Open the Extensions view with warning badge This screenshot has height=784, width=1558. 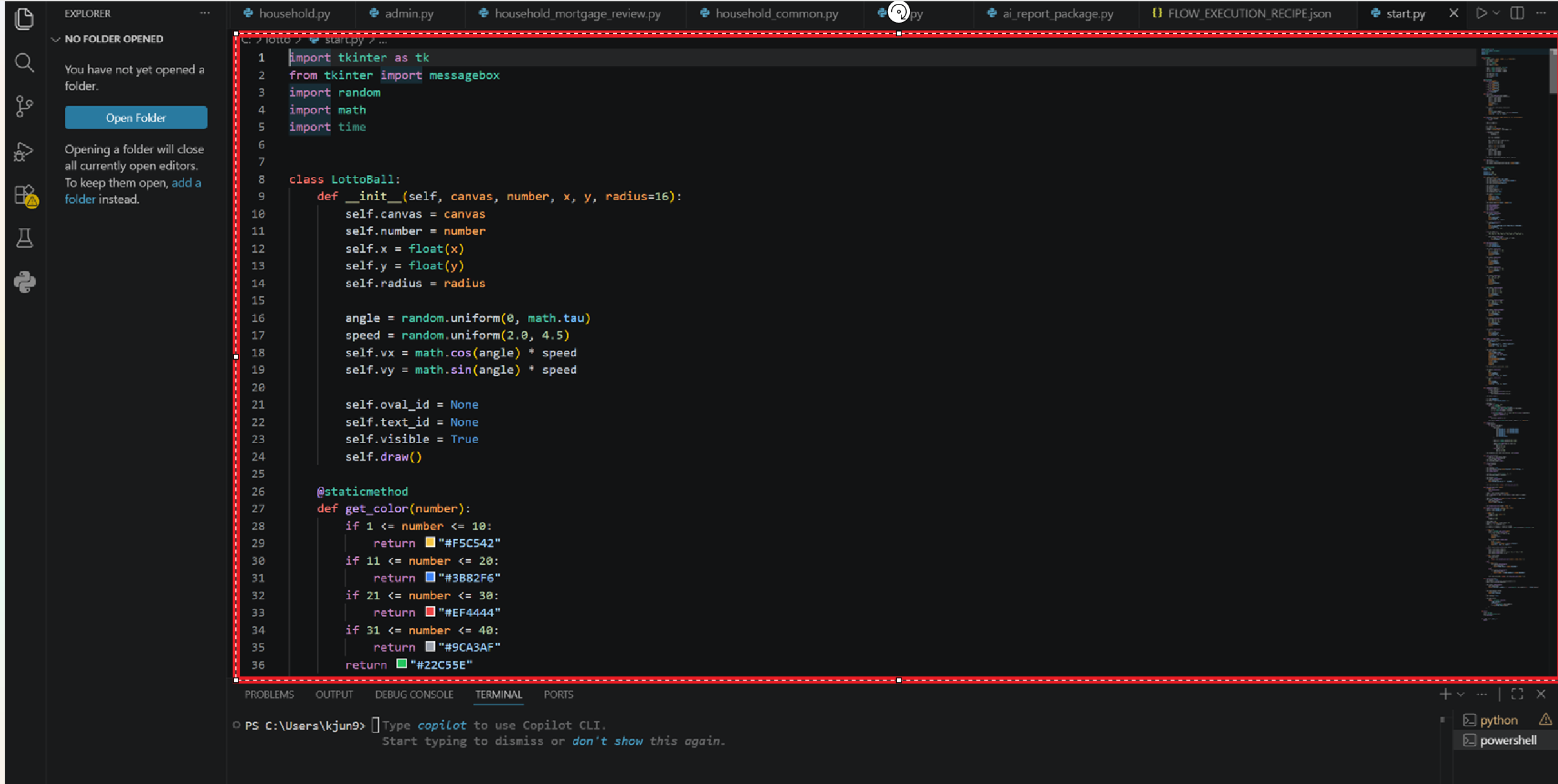pos(26,196)
